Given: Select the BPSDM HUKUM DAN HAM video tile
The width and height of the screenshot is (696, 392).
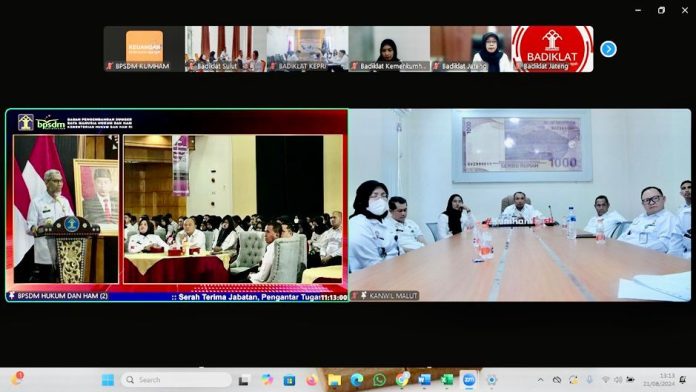Looking at the screenshot, I should pos(177,205).
